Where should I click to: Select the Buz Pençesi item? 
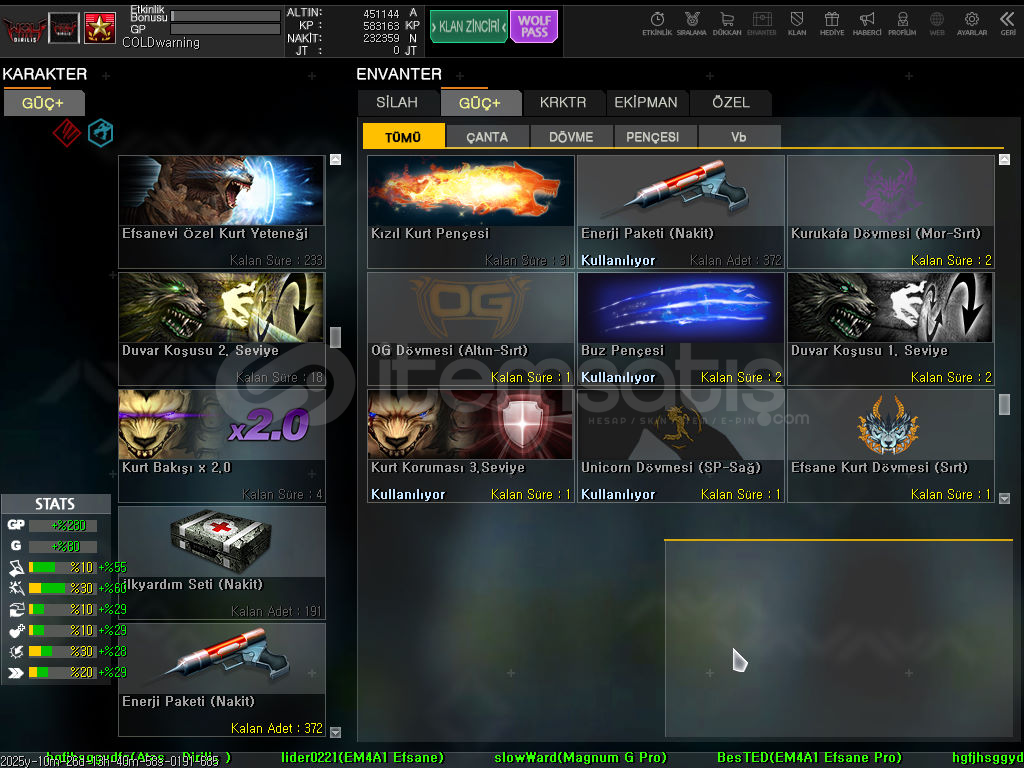(680, 328)
